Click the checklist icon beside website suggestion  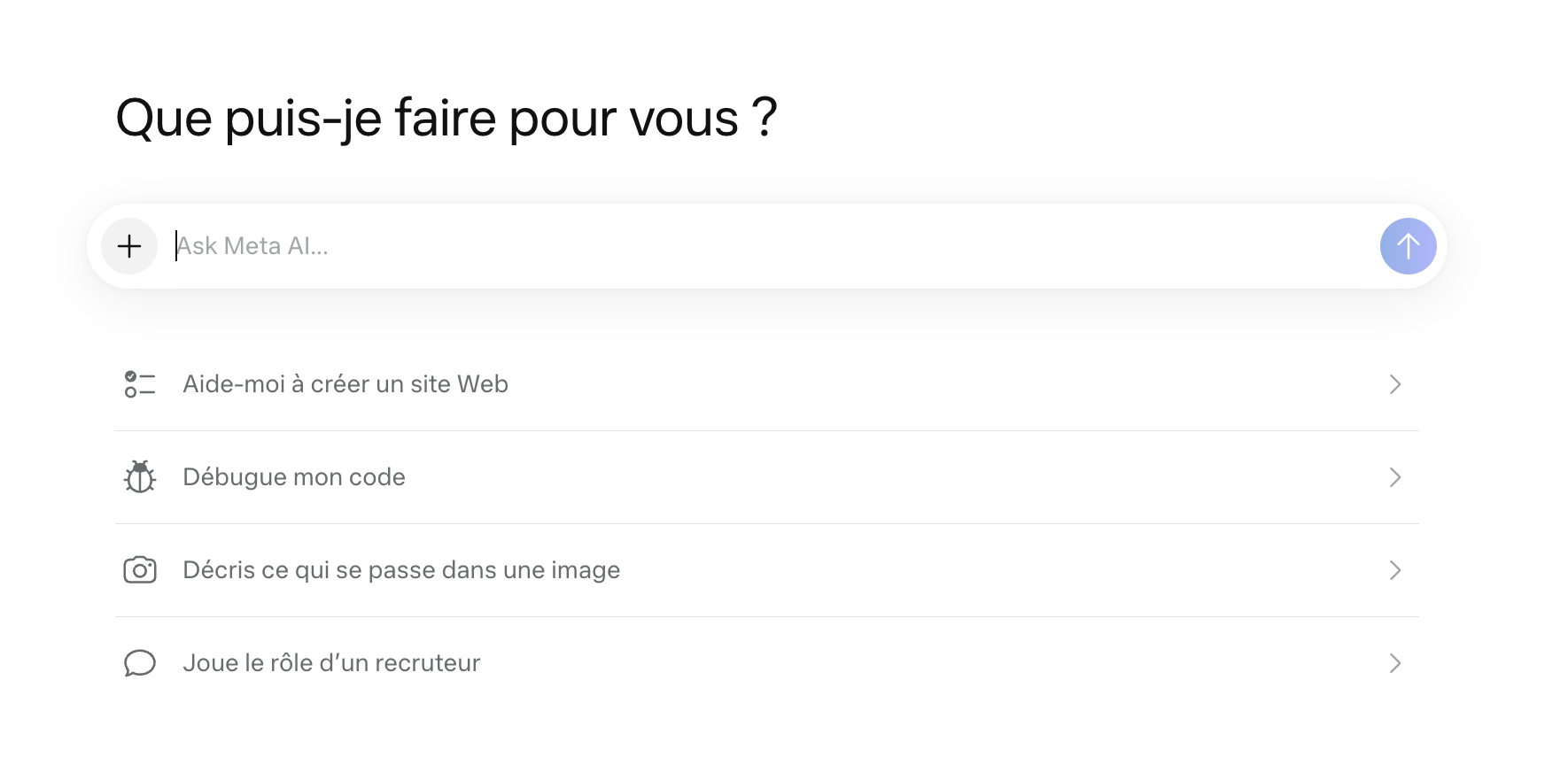pyautogui.click(x=140, y=384)
